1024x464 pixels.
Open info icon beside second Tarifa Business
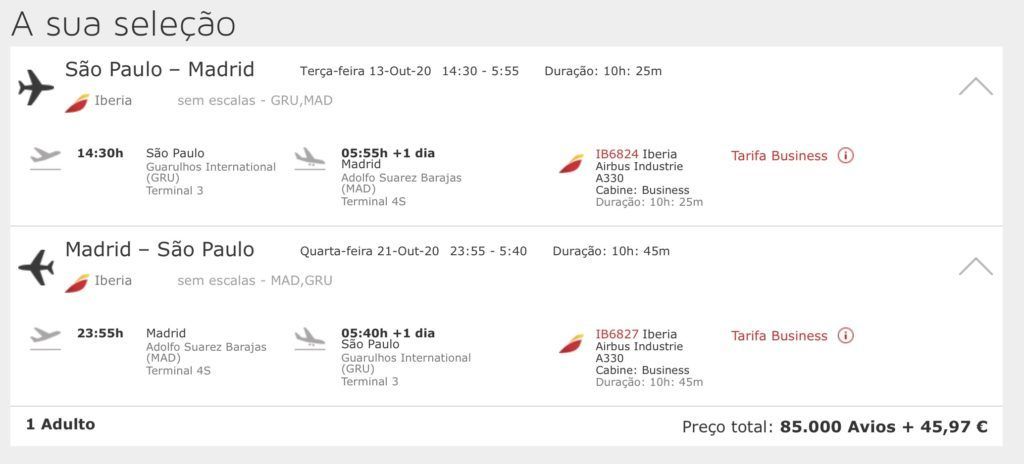[x=846, y=336]
